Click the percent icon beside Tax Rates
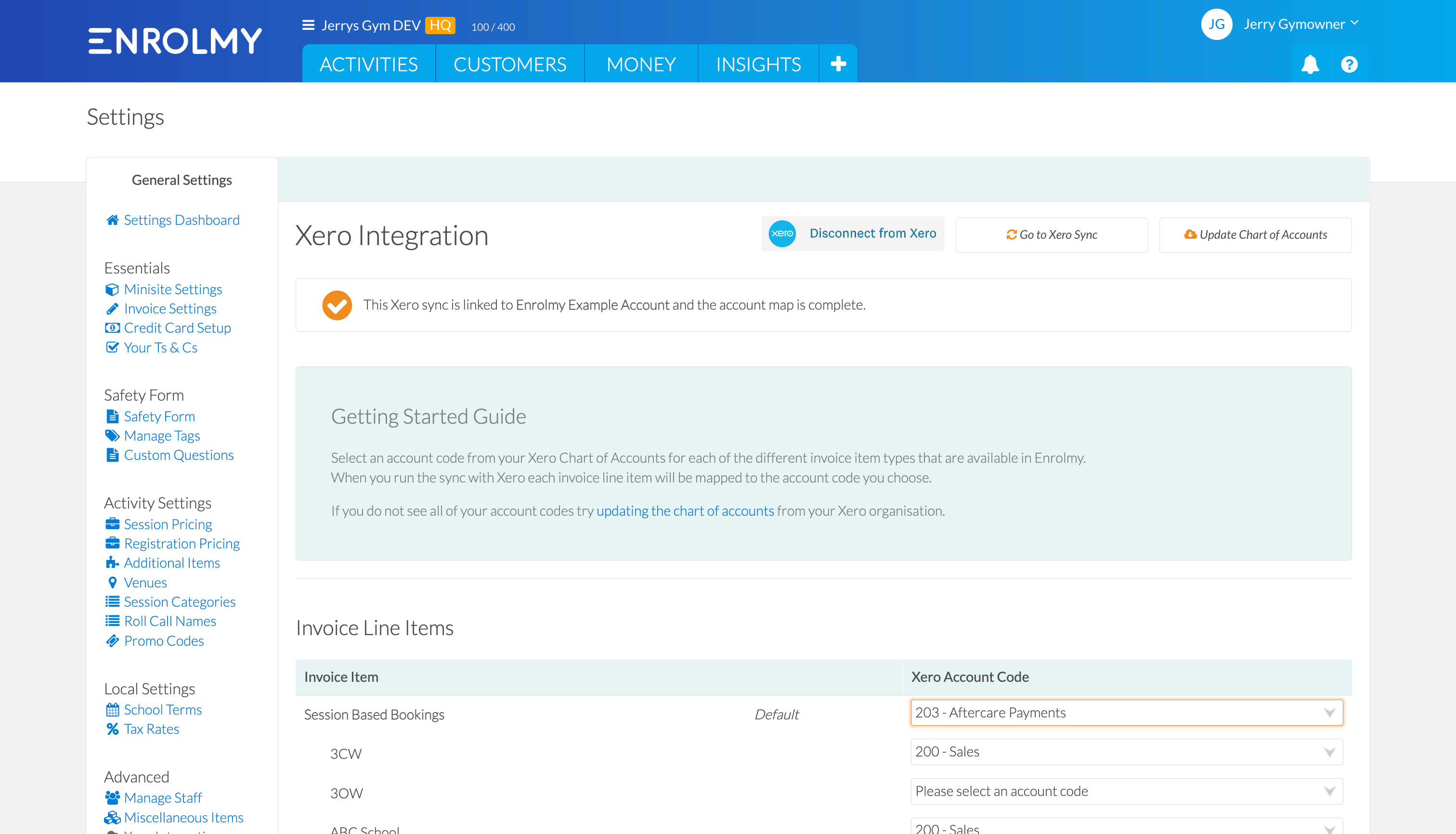The width and height of the screenshot is (1456, 834). pos(112,729)
